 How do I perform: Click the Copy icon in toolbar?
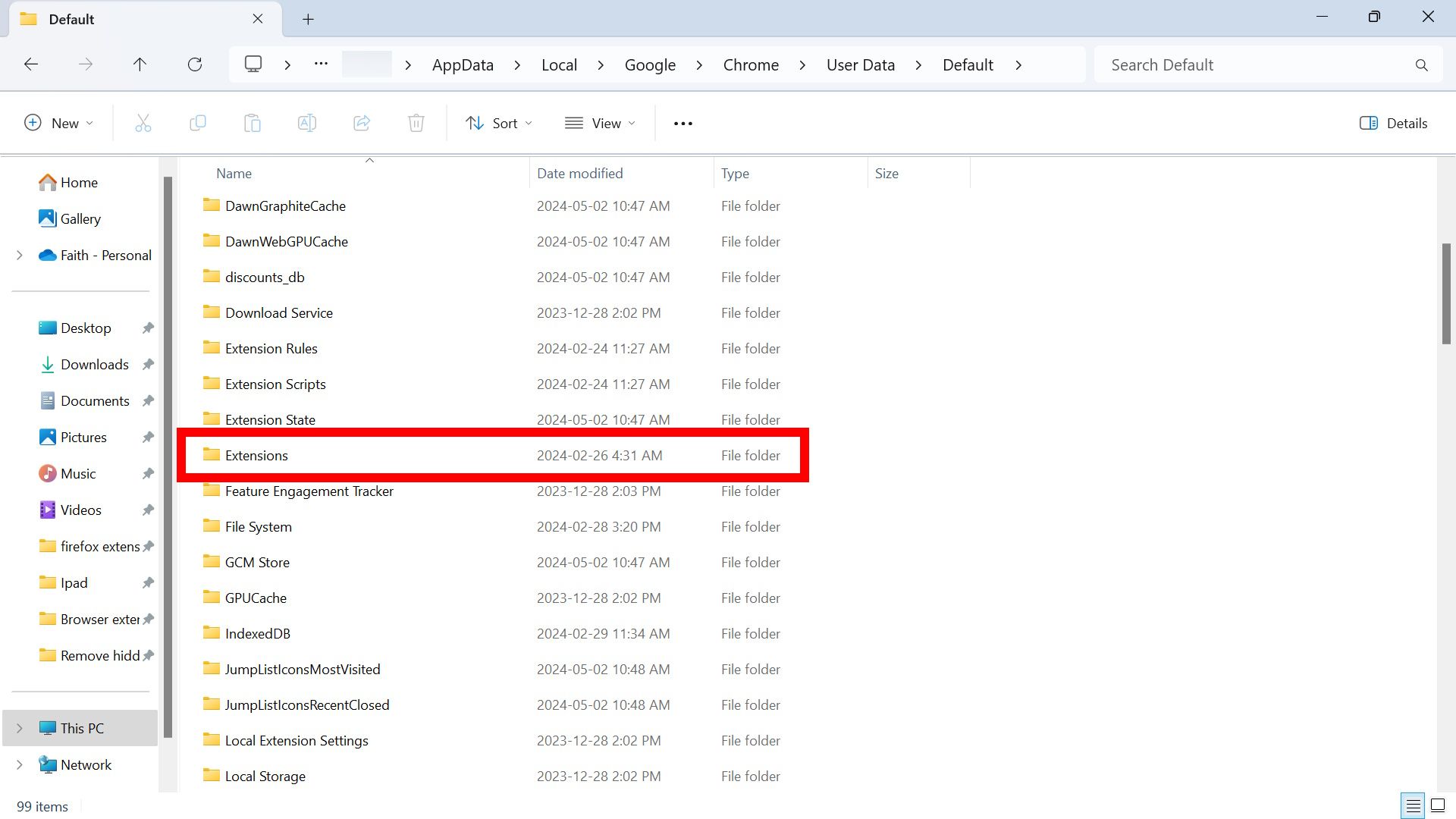point(198,122)
